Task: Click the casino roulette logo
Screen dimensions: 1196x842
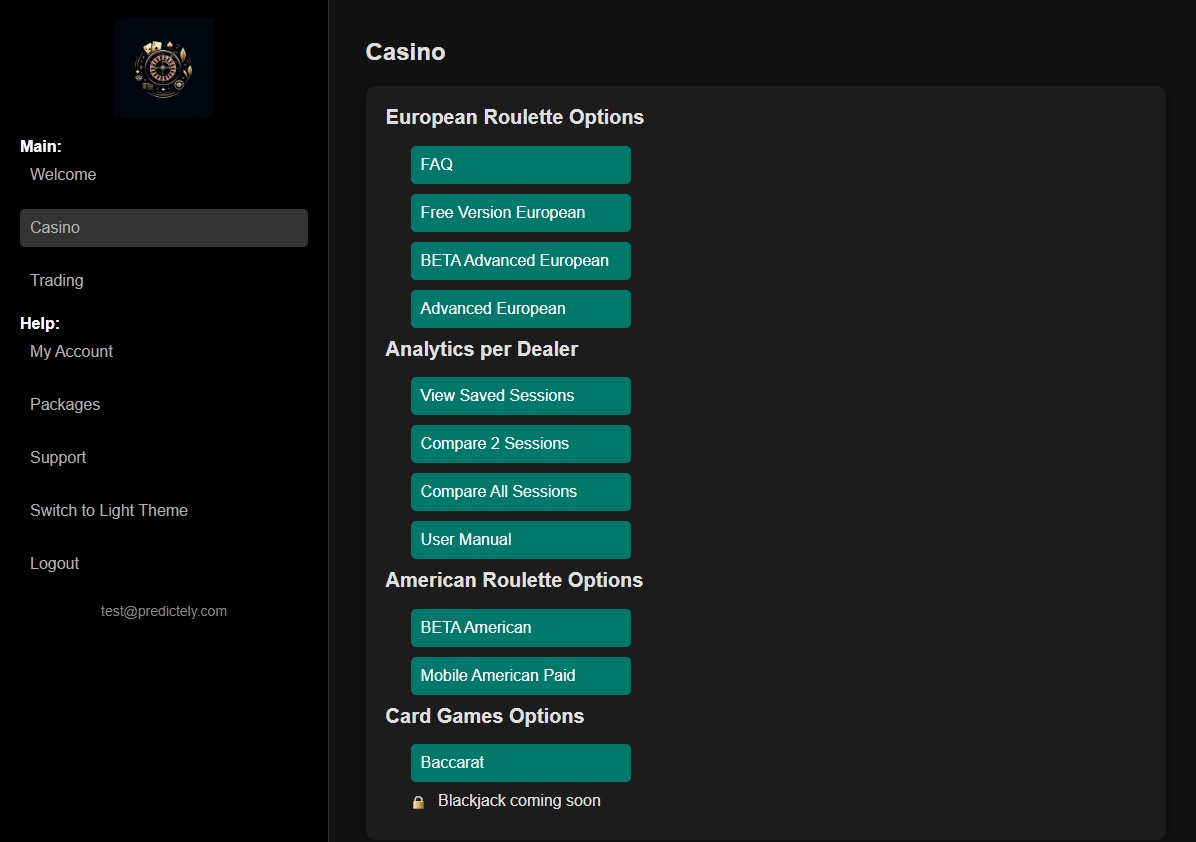Action: (x=163, y=67)
